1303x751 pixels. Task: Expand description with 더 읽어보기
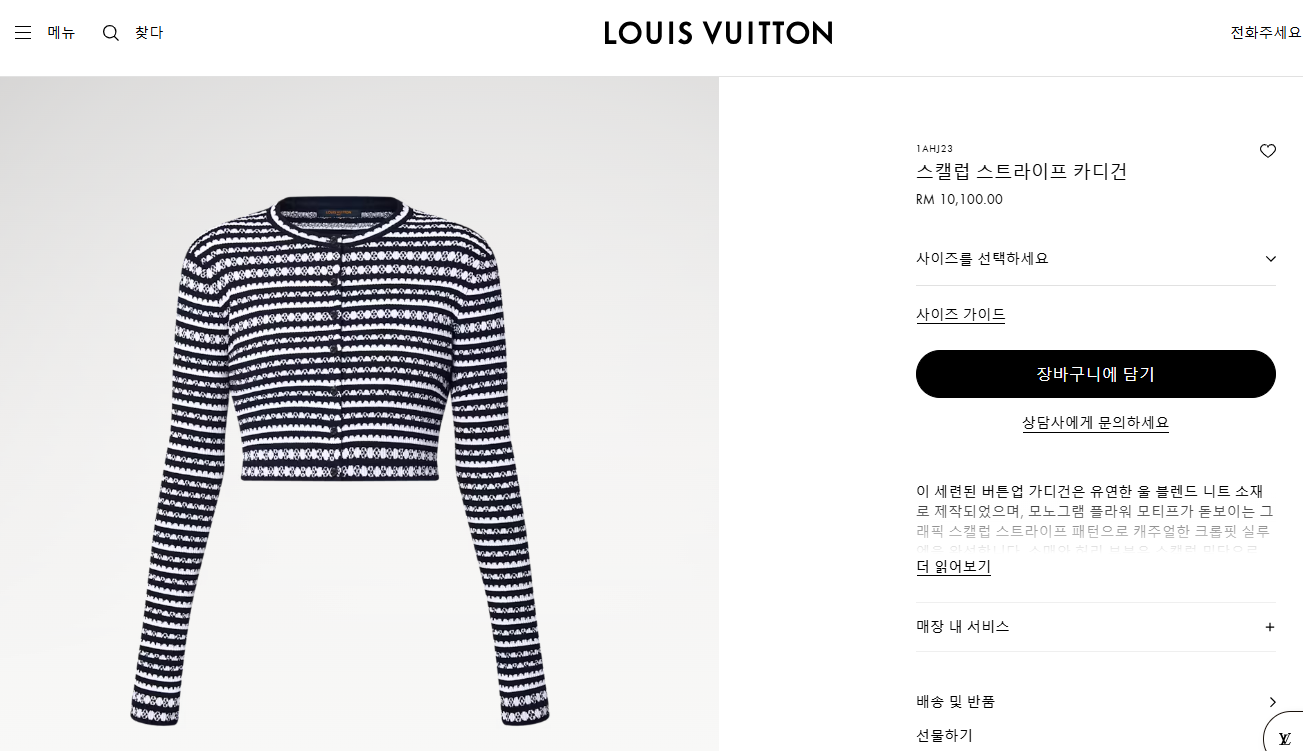[x=953, y=566]
